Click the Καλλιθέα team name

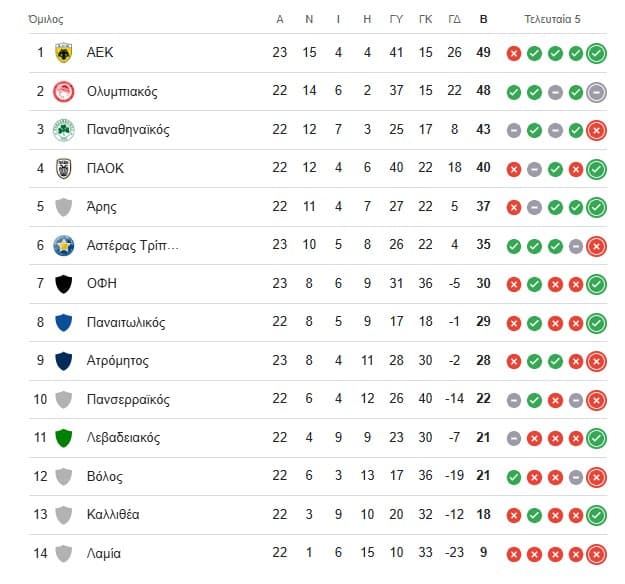coord(113,514)
